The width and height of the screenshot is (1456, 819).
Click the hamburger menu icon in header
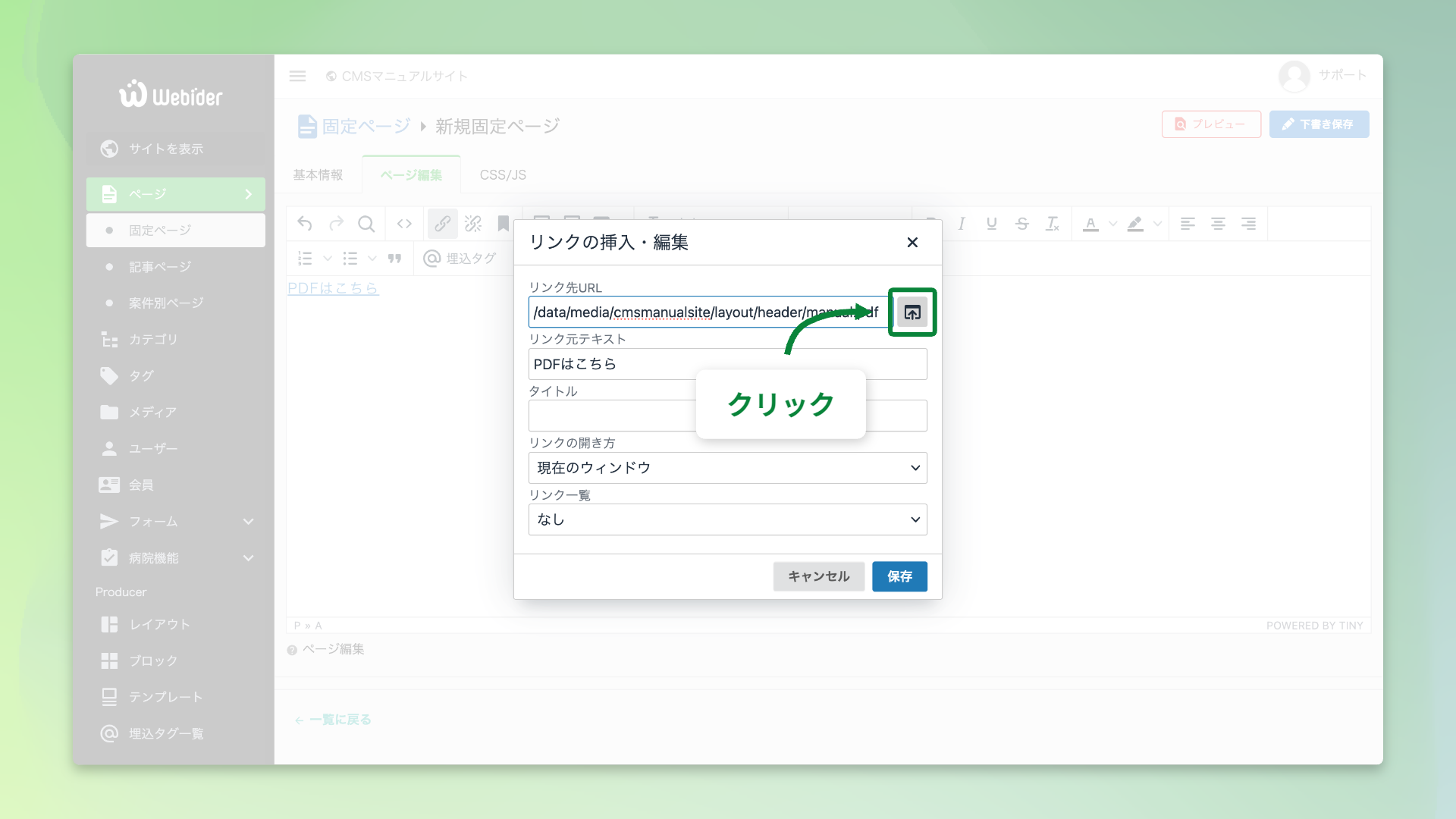(x=297, y=76)
